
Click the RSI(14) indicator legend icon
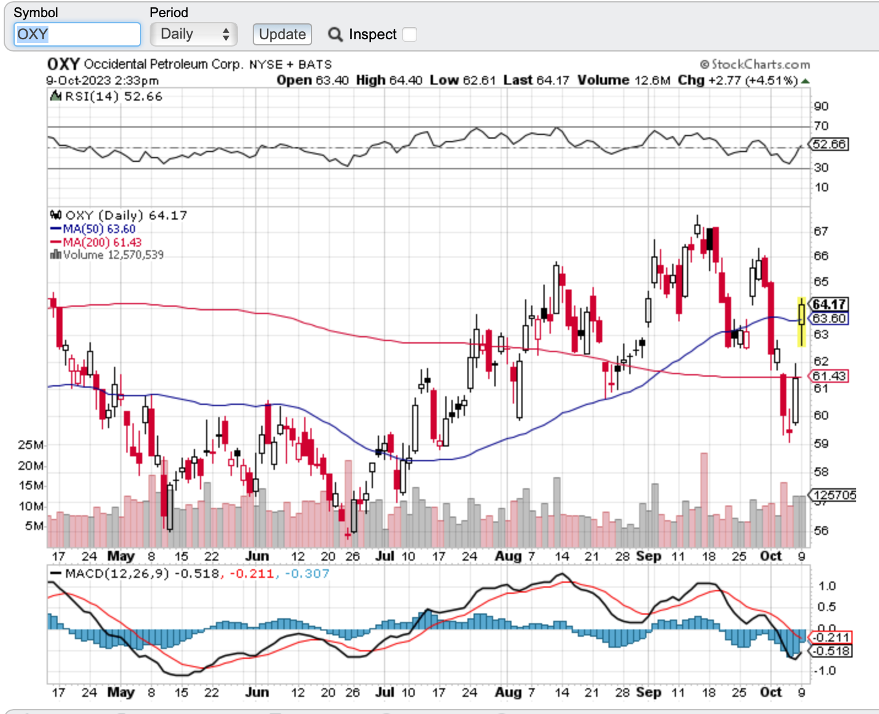click(x=55, y=96)
